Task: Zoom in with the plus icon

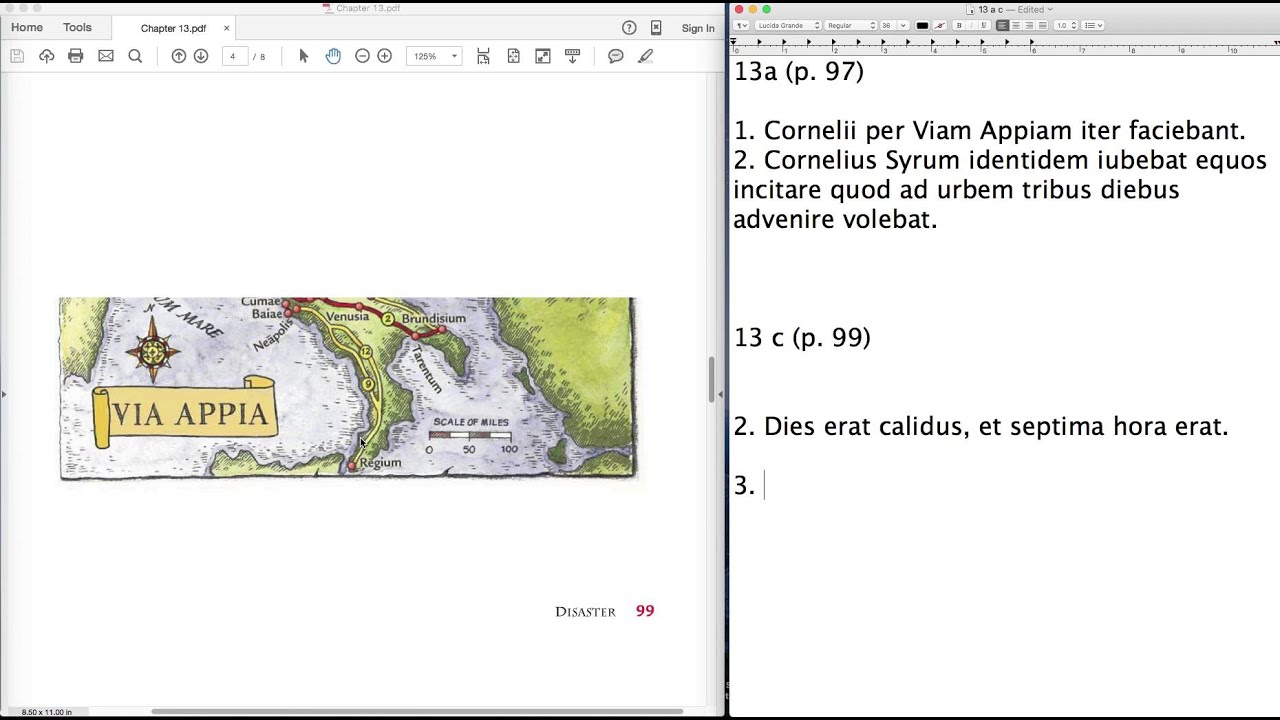Action: [385, 56]
